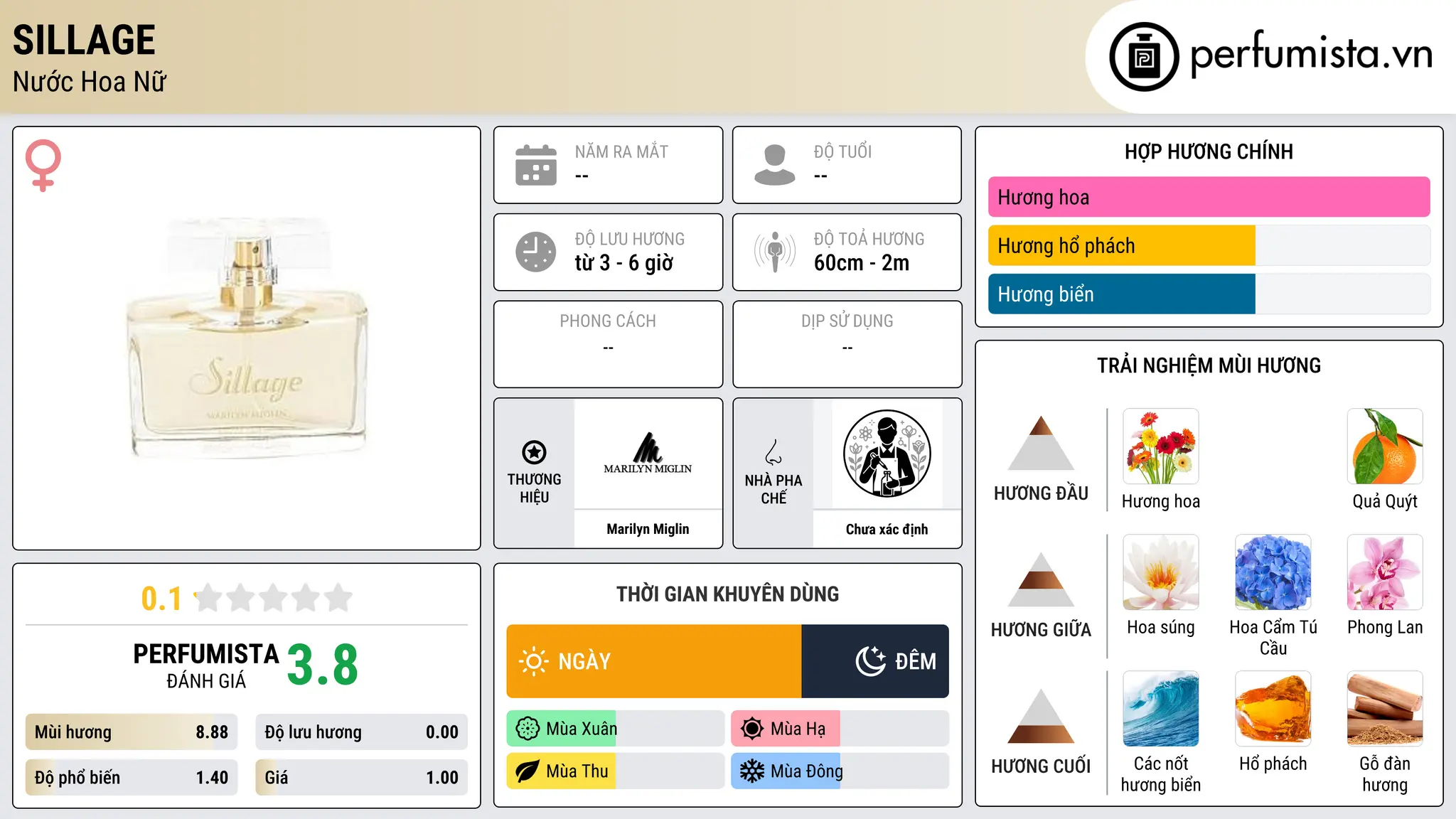
Task: Click the Thời gian khuyên dùng heading
Action: coord(728,594)
